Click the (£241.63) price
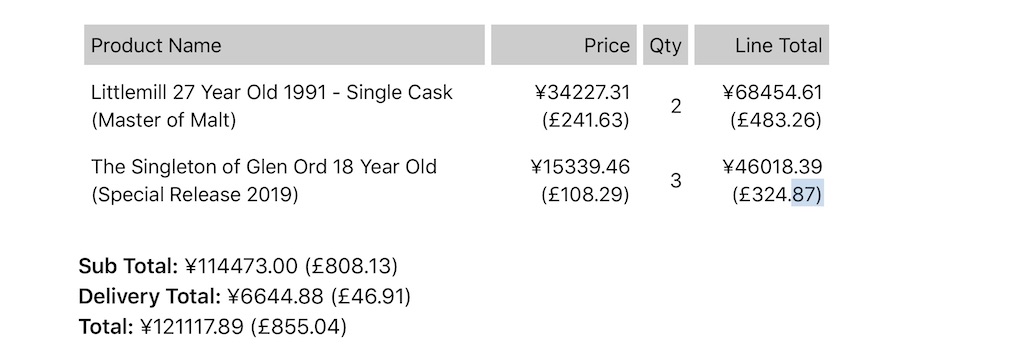1024x360 pixels. [586, 121]
